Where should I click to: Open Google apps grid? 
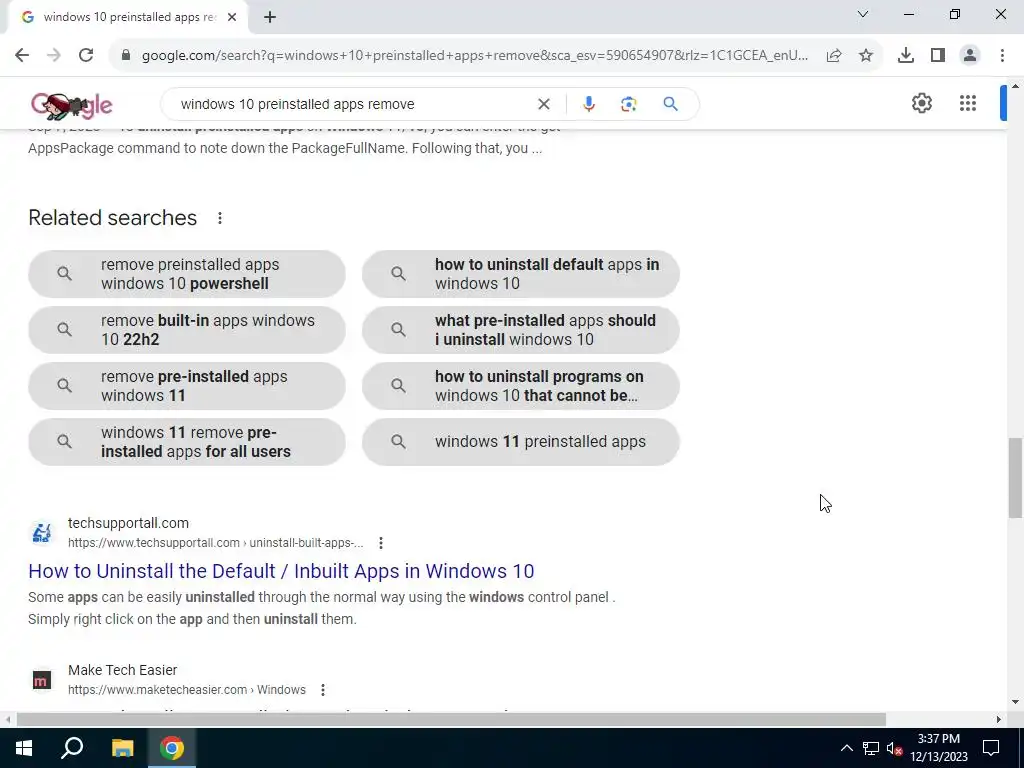tap(968, 103)
